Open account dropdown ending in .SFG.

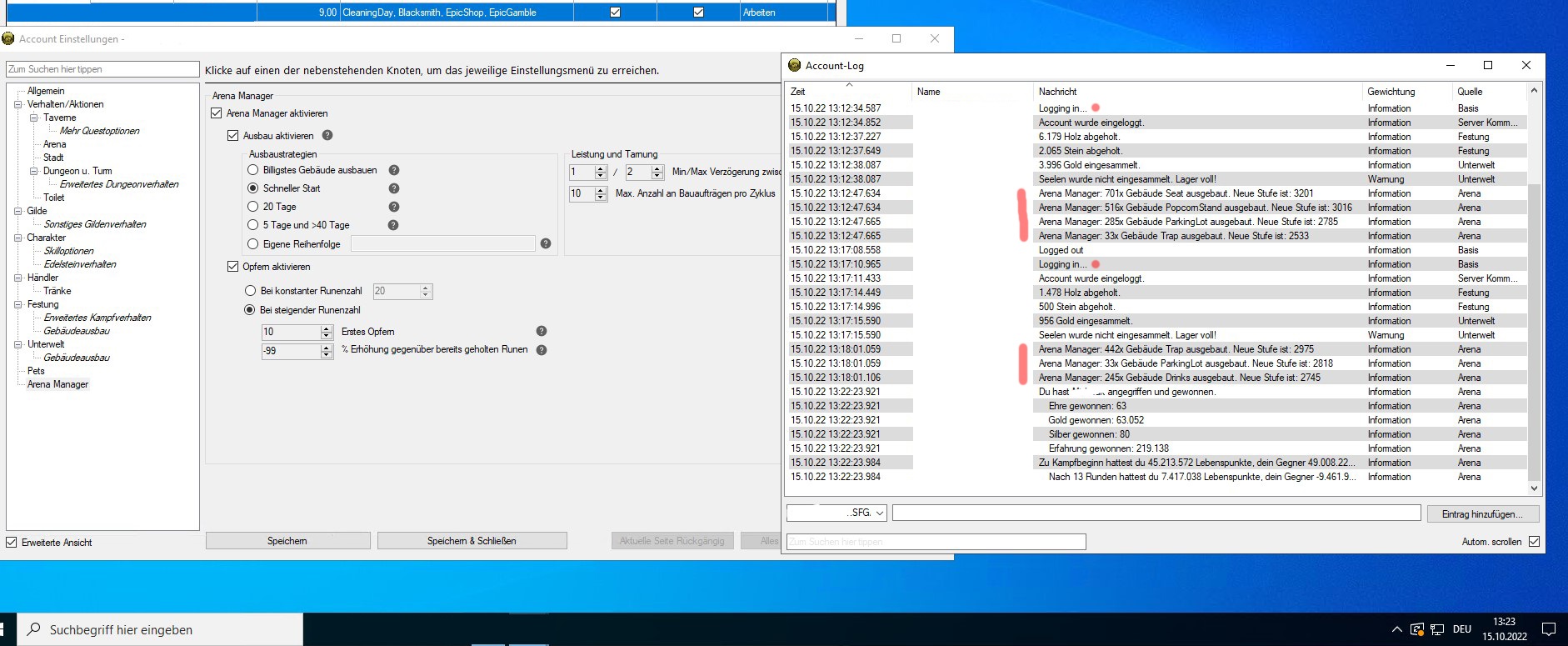836,513
